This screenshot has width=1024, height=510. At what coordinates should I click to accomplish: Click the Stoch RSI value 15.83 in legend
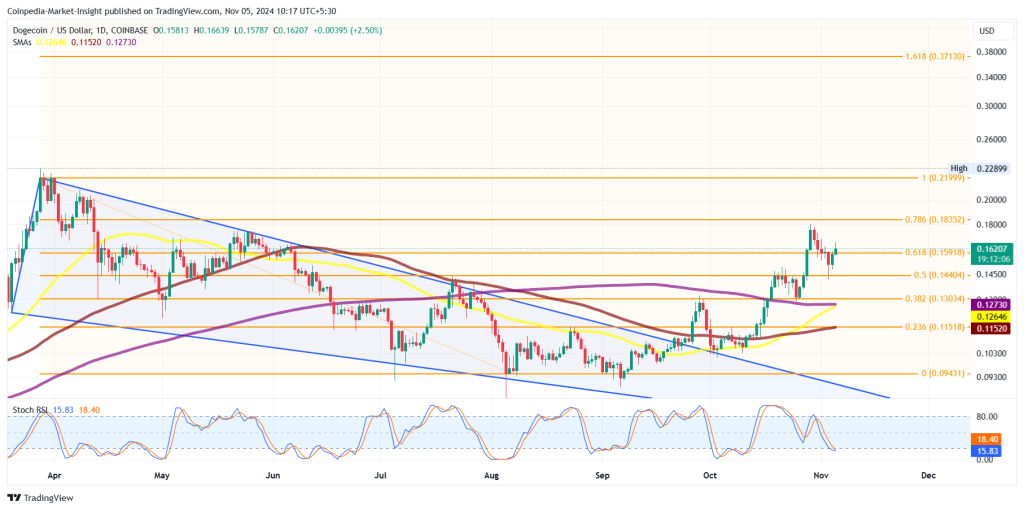coord(62,409)
